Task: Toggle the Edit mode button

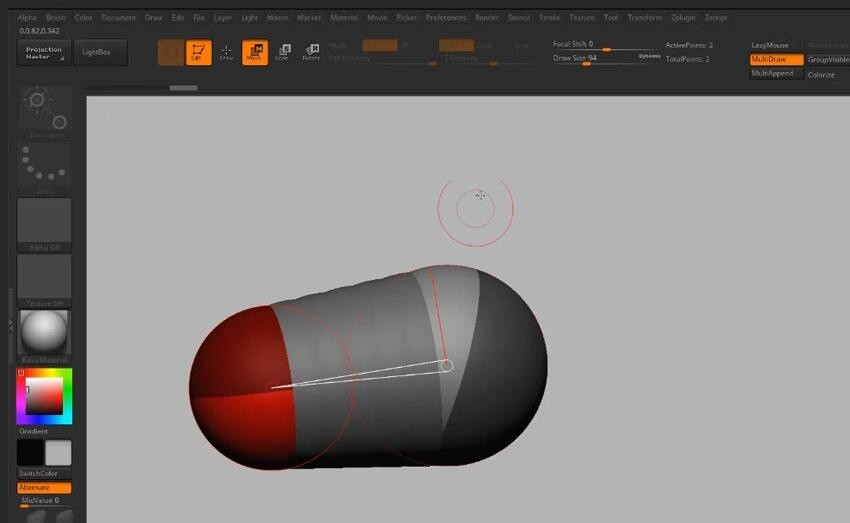Action: (x=198, y=53)
